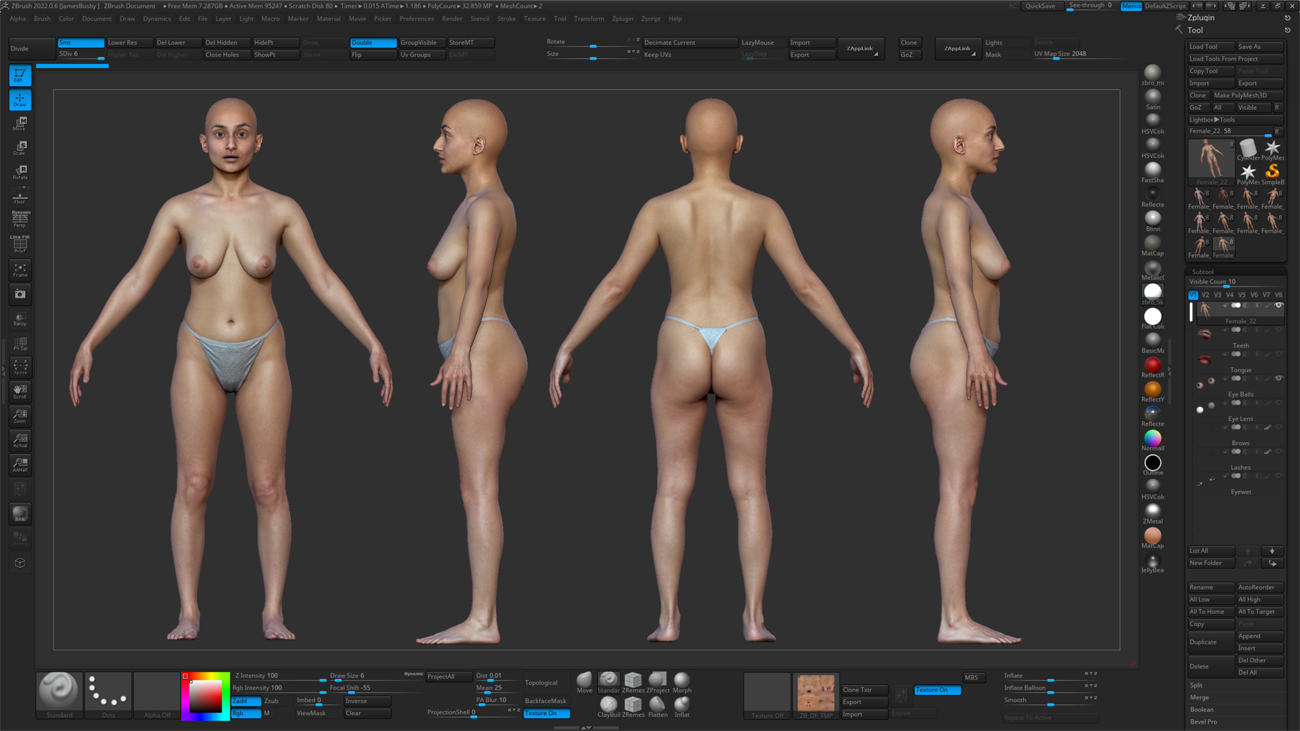This screenshot has width=1300, height=731.
Task: Adjust the Z Intensity slider
Action: tap(281, 677)
